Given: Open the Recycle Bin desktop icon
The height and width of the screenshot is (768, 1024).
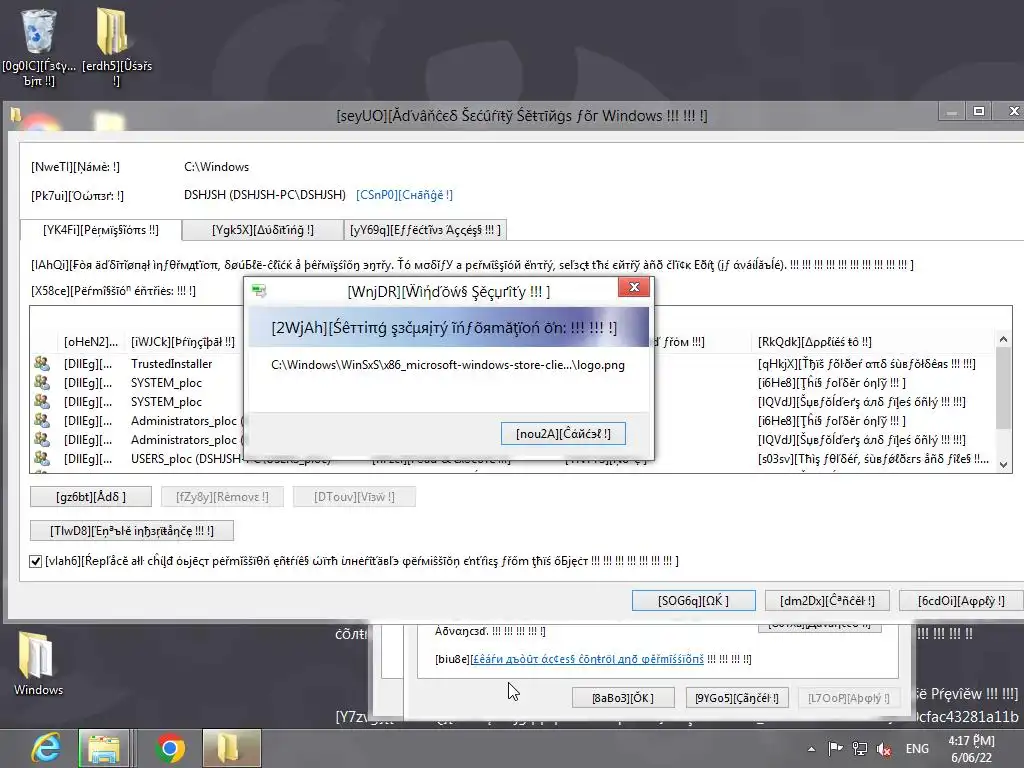Looking at the screenshot, I should click(39, 47).
